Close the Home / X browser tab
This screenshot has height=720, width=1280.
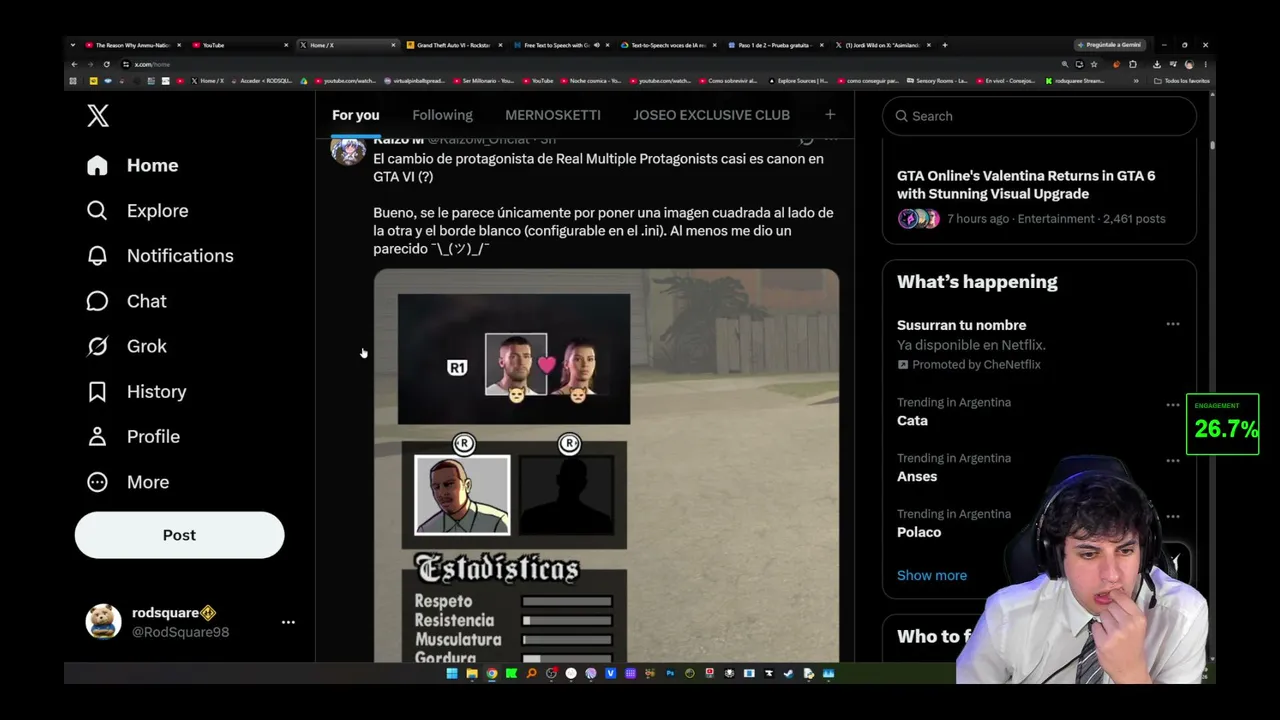click(392, 45)
